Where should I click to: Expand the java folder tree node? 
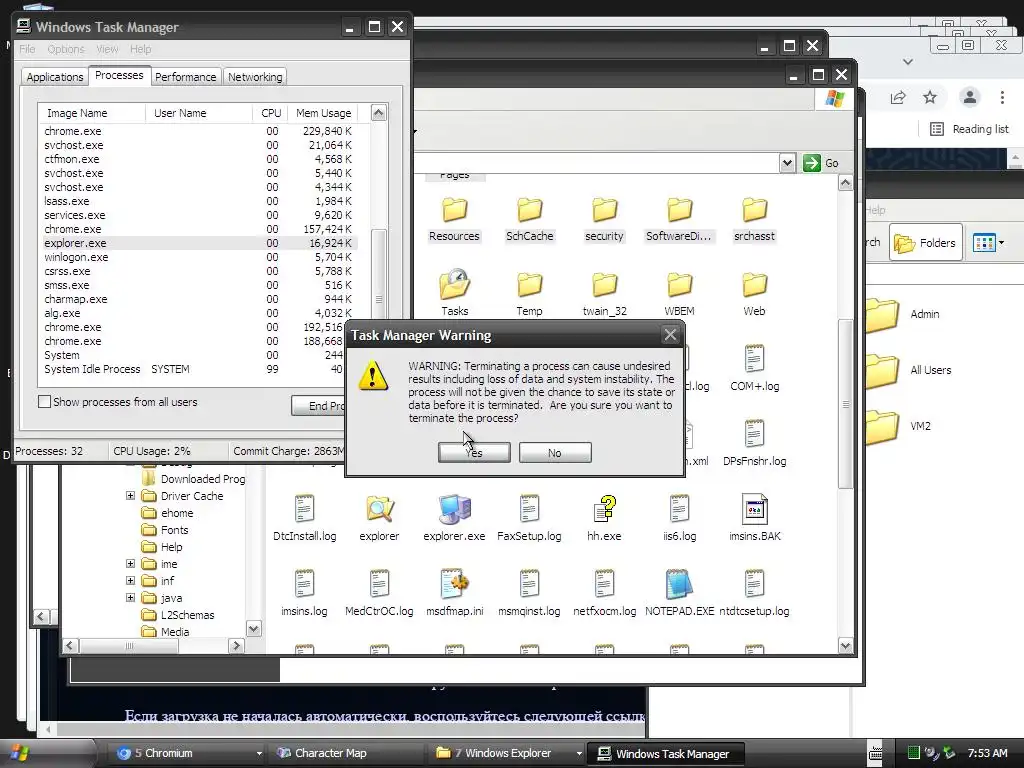point(130,598)
